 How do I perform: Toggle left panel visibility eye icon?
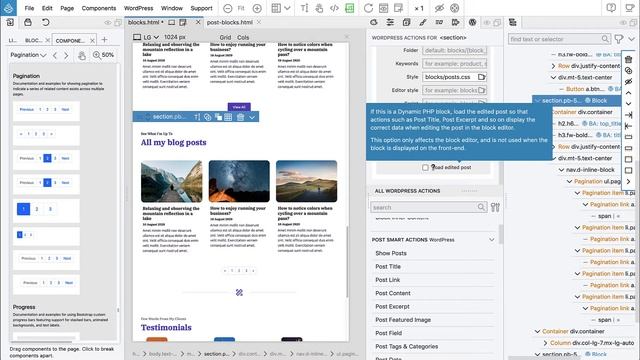tap(108, 23)
